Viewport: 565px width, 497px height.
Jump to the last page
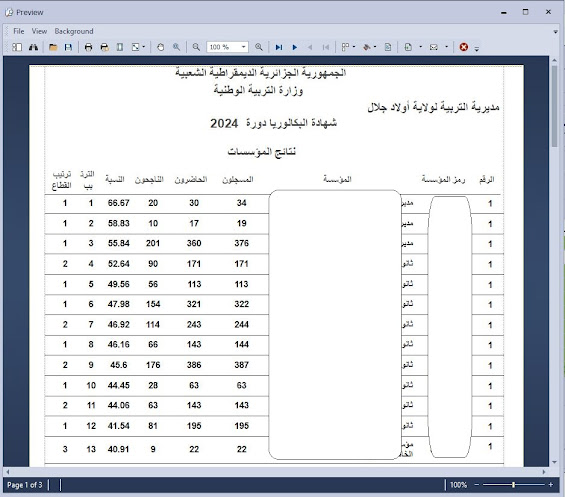click(279, 47)
